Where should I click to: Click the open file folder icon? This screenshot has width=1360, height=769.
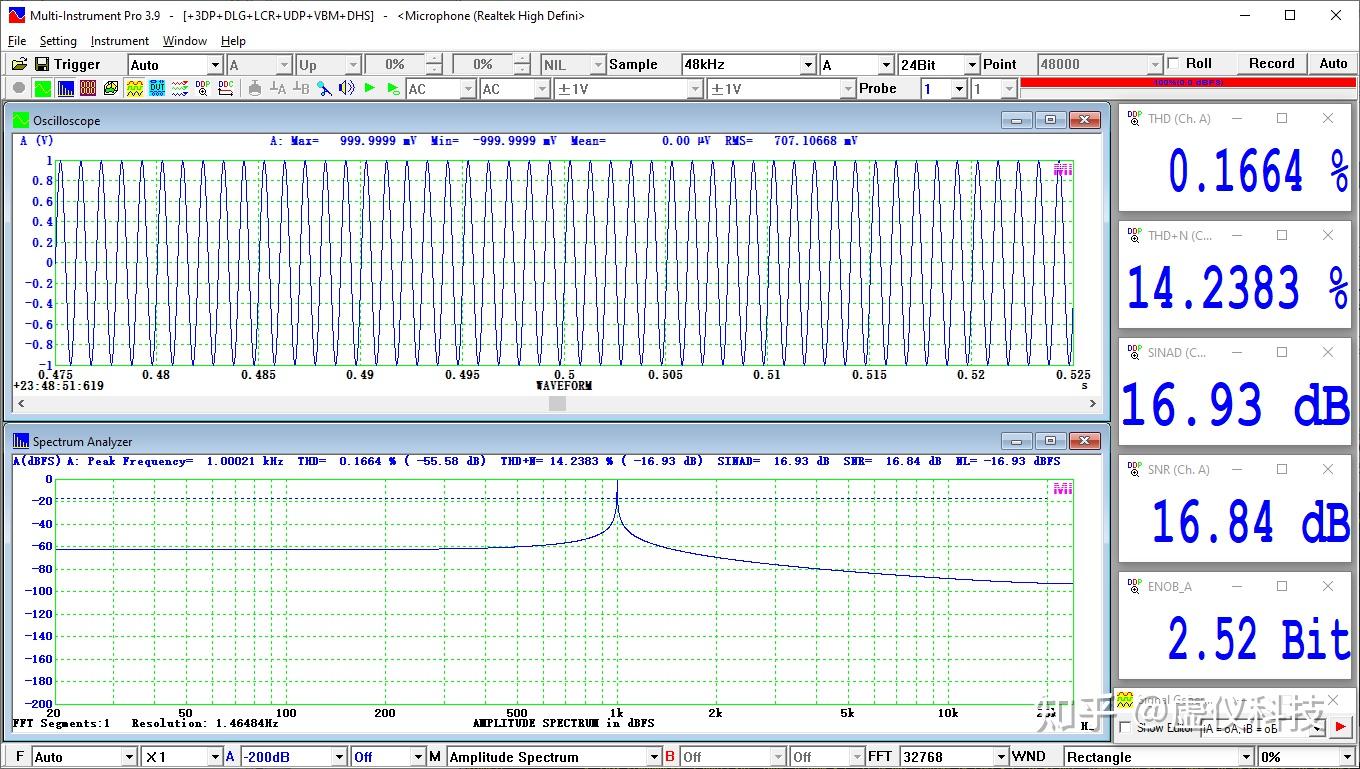click(19, 64)
